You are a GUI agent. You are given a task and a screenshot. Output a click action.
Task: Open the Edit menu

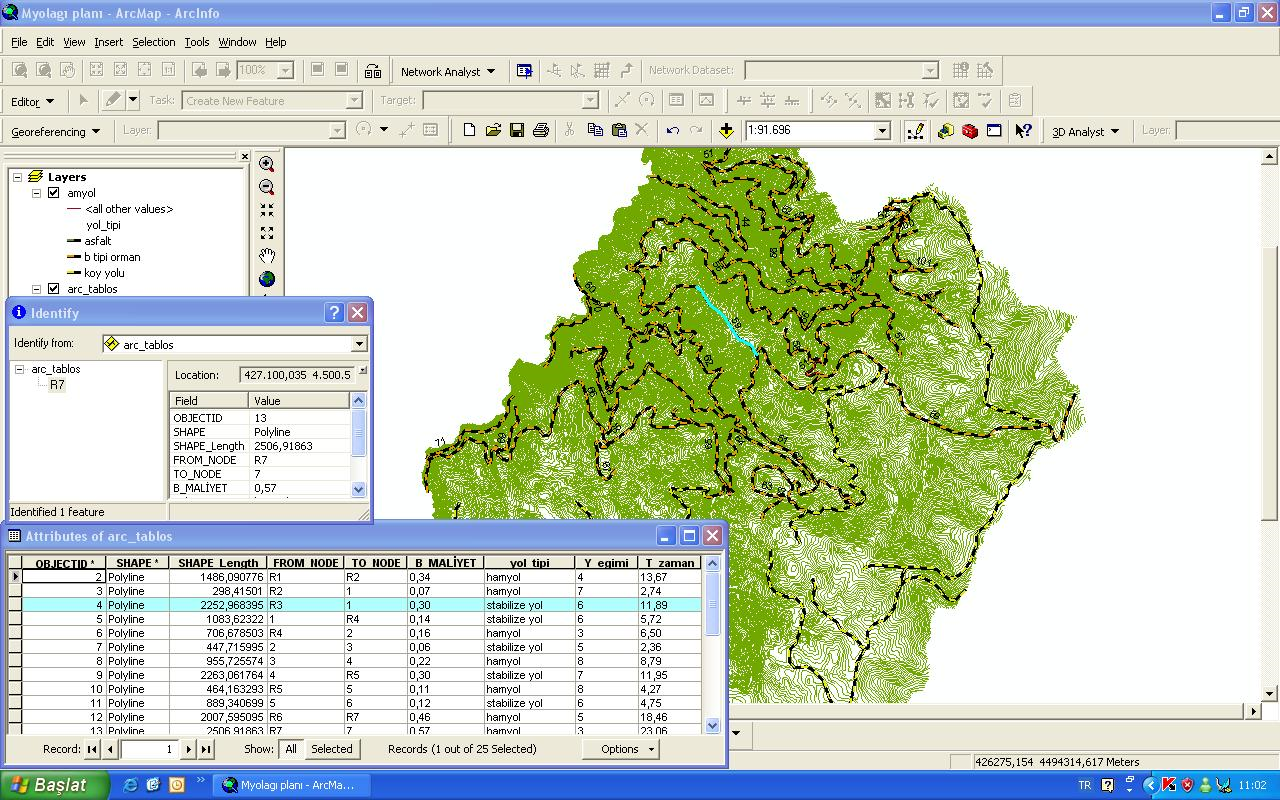45,42
